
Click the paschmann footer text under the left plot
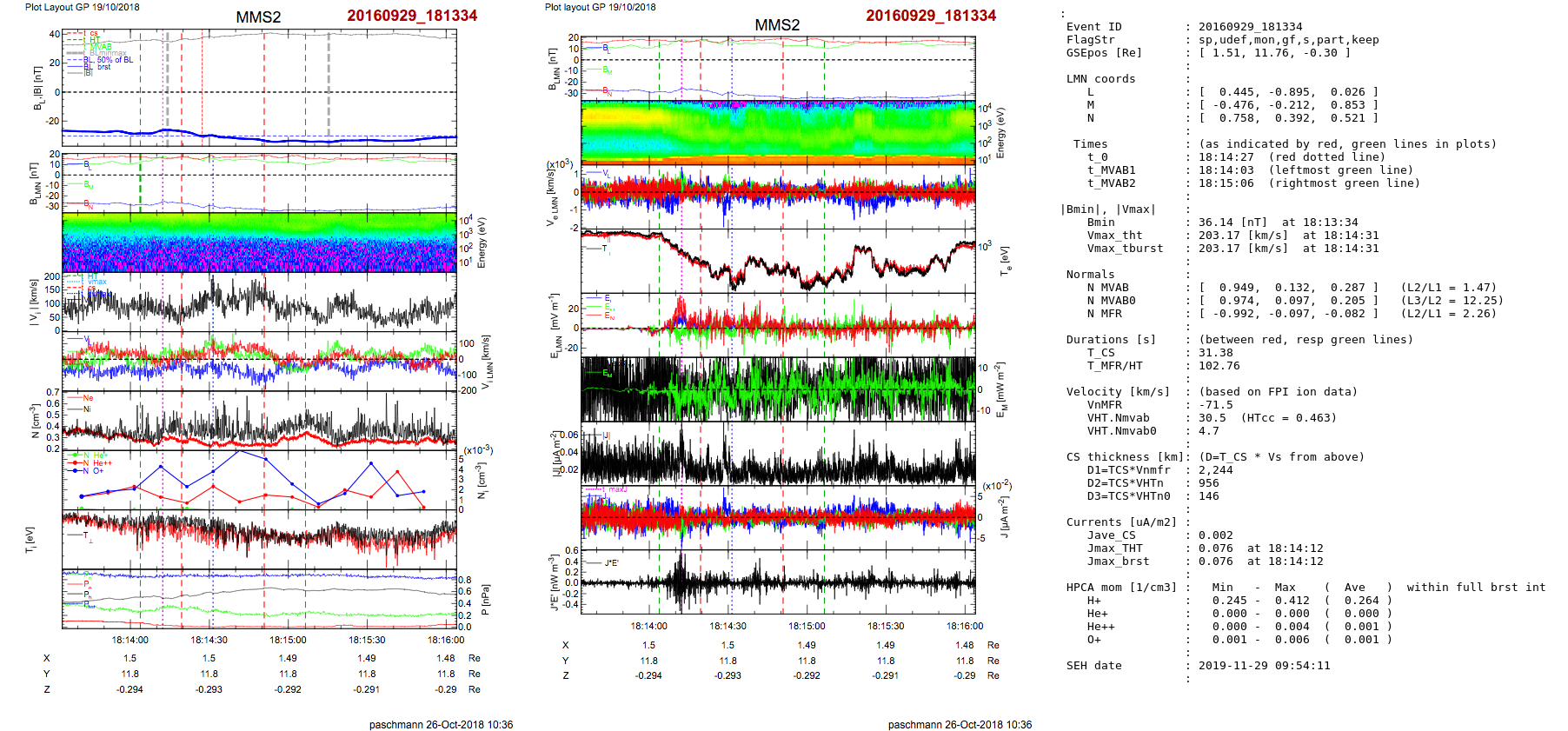pos(441,724)
